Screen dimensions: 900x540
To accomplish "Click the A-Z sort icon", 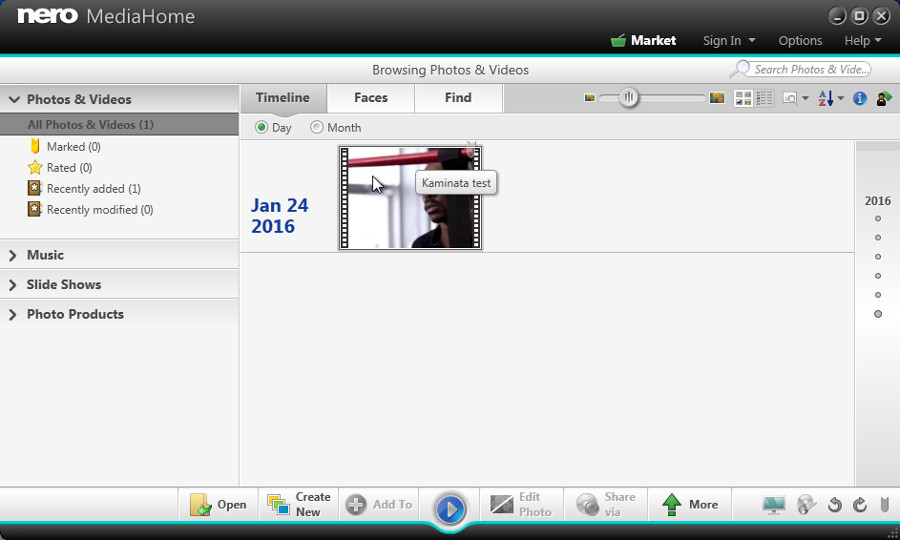I will [x=825, y=99].
